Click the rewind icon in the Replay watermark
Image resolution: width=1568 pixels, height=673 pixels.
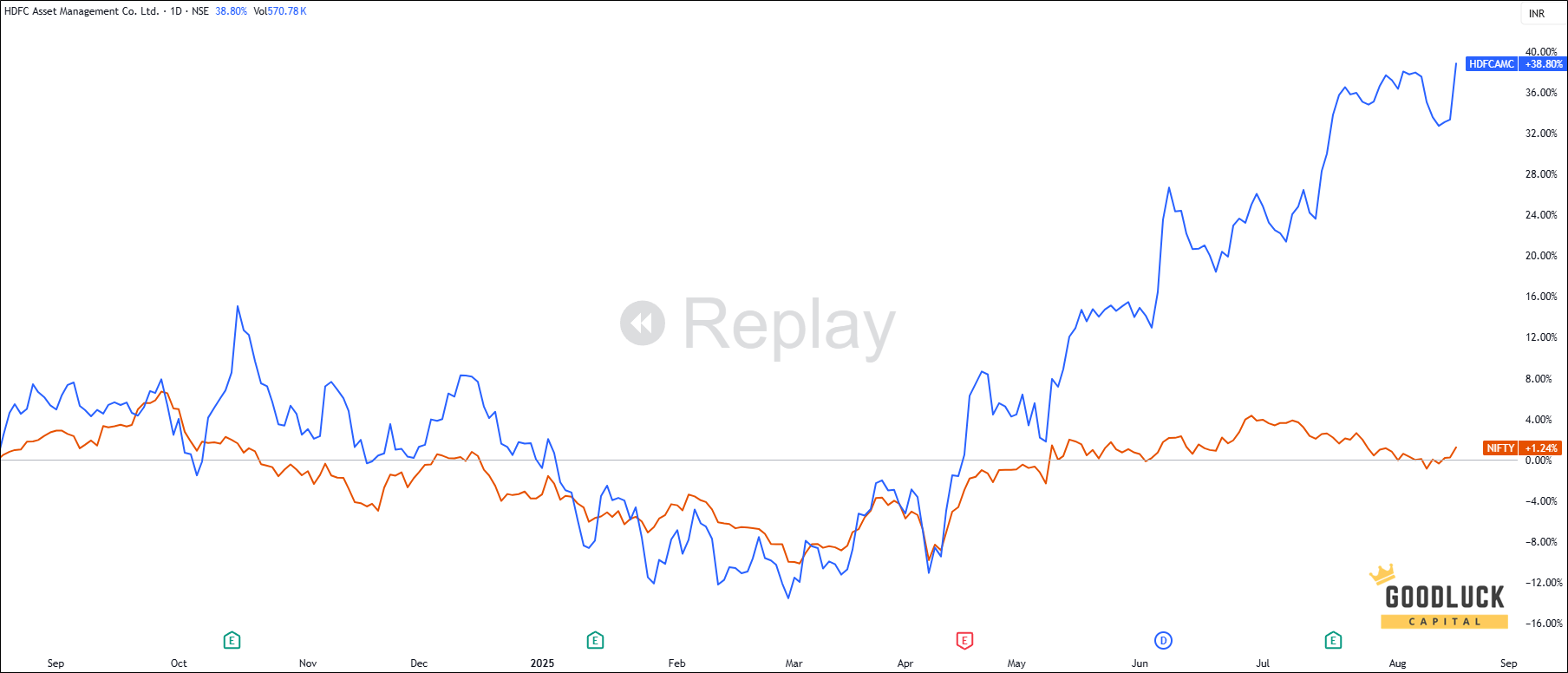tap(643, 323)
